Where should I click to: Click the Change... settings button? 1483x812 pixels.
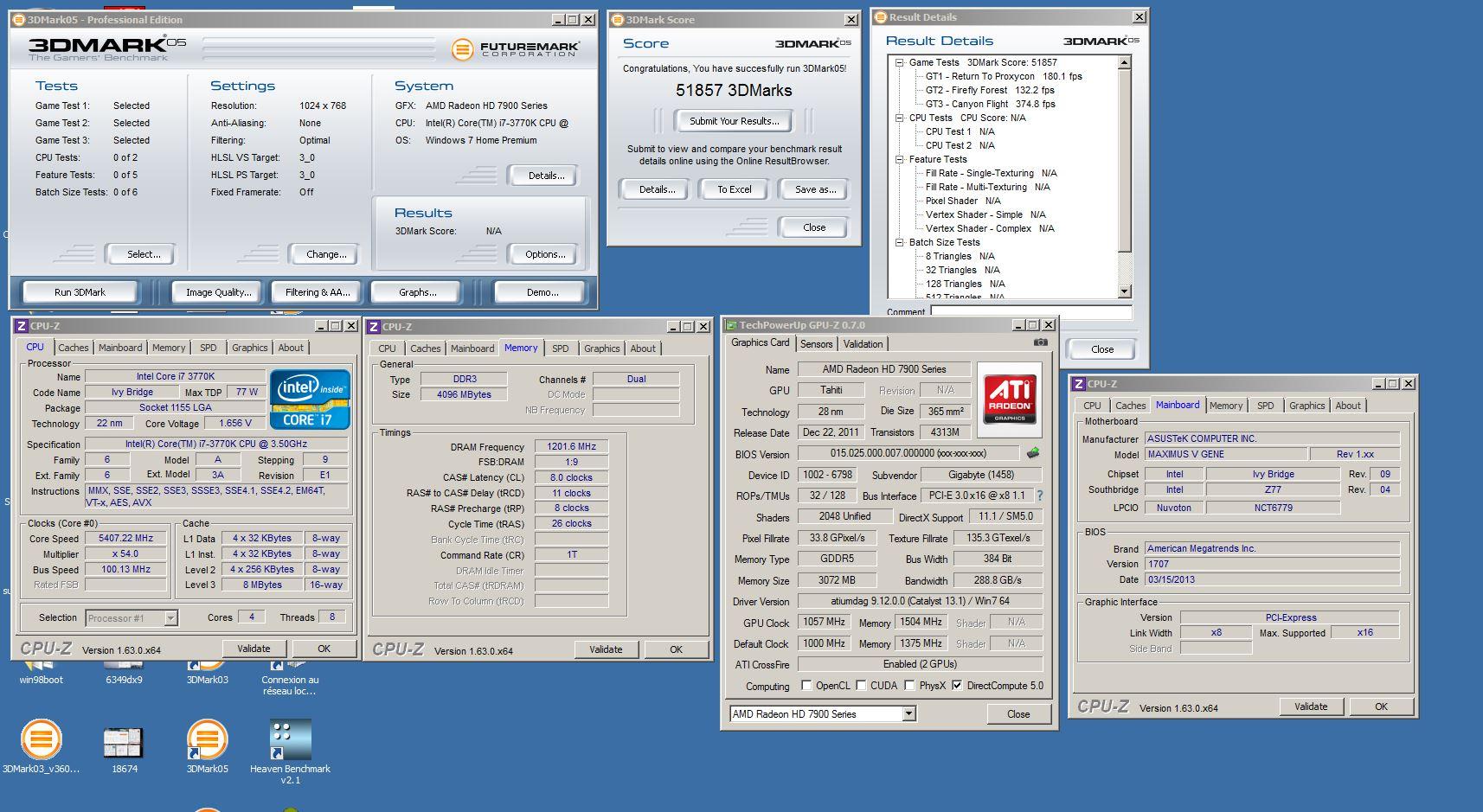click(x=326, y=254)
